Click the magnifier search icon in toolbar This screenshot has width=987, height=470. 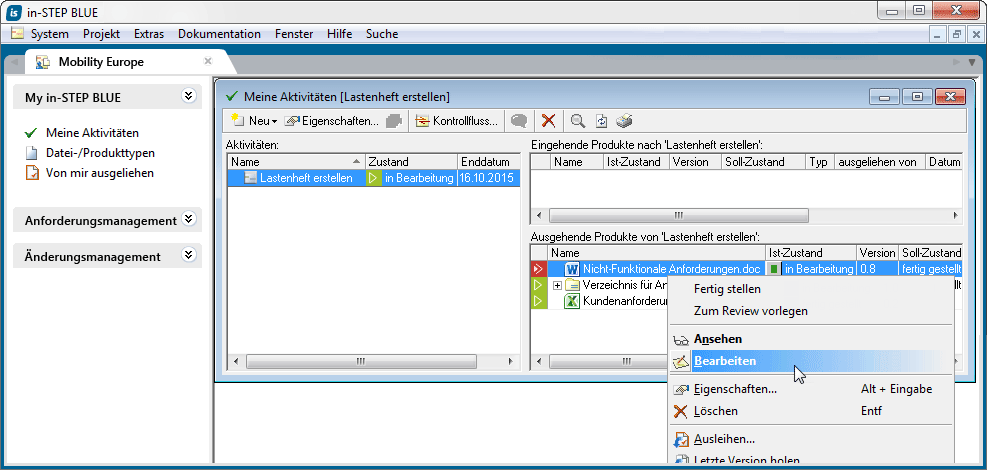577,121
